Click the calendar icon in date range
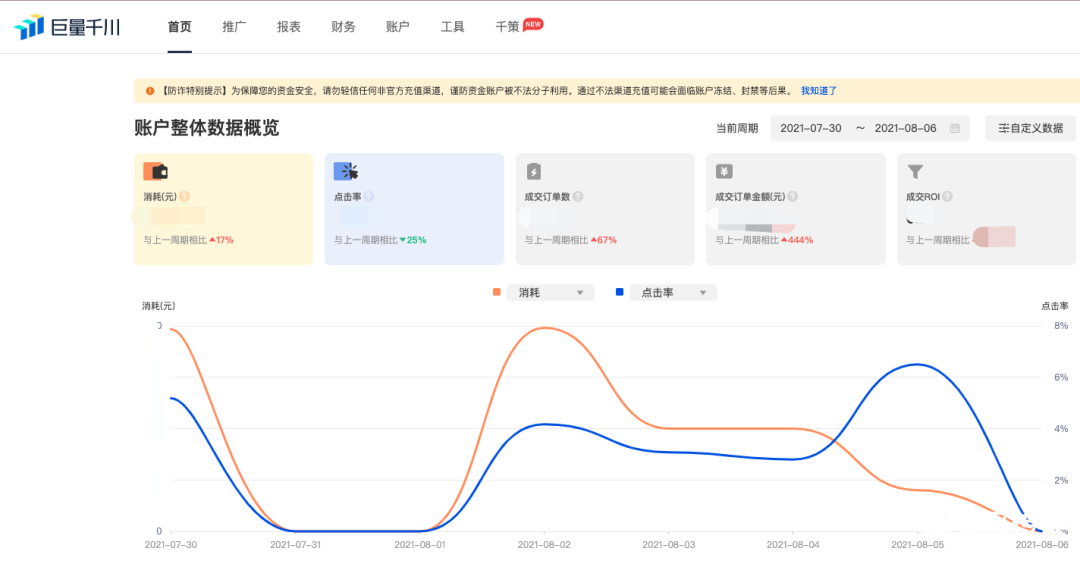Viewport: 1080px width, 570px height. pyautogui.click(x=955, y=128)
